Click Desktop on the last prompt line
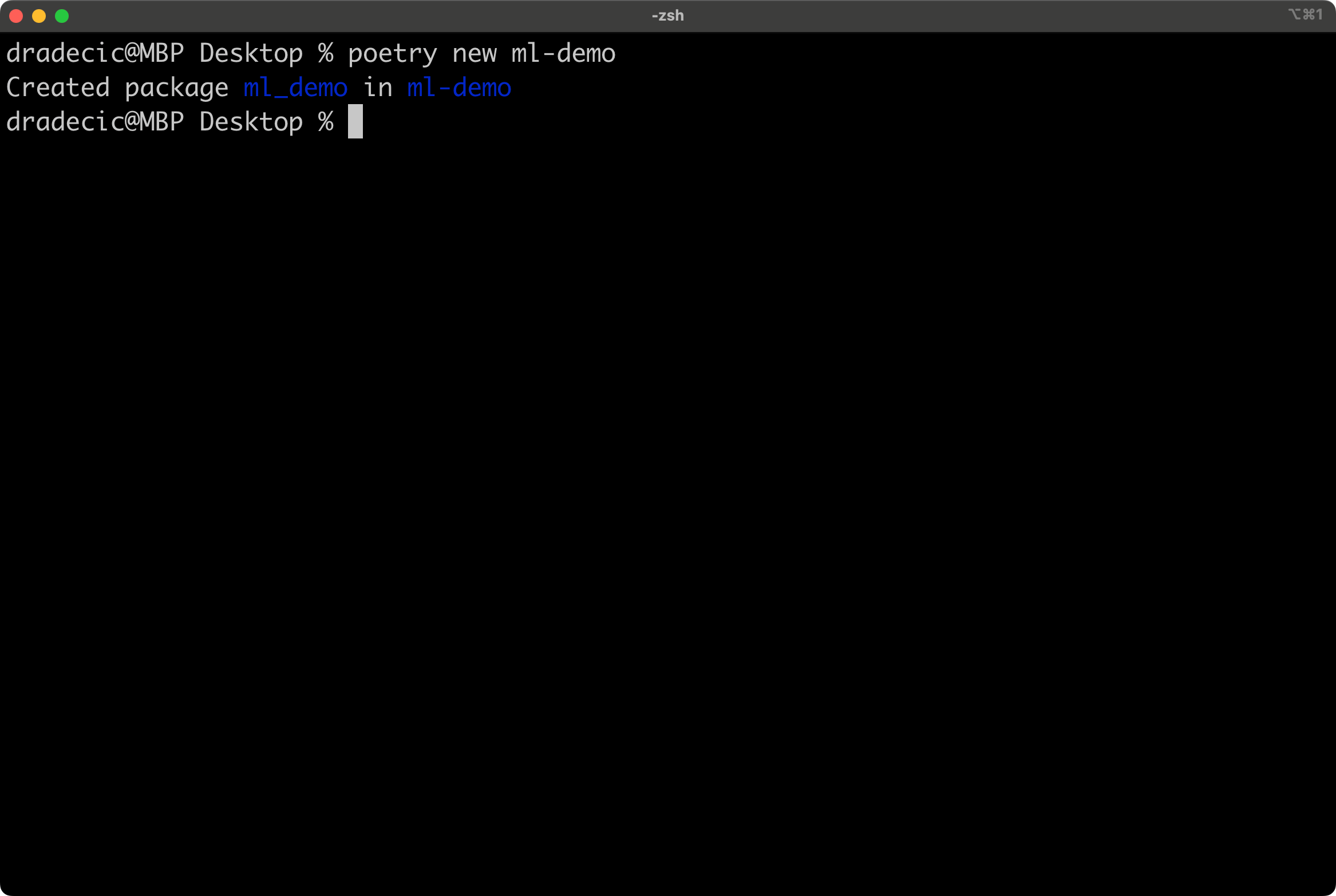The width and height of the screenshot is (1336, 896). tap(251, 122)
